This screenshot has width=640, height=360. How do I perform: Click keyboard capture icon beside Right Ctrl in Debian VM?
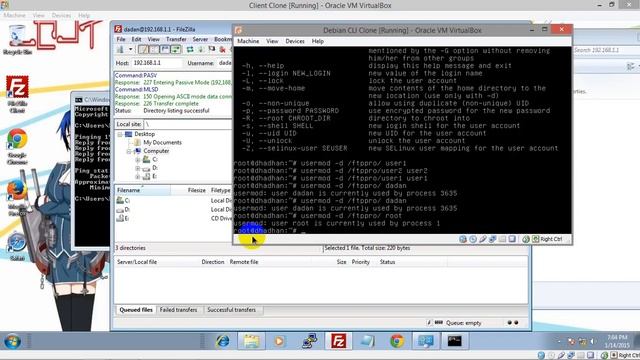click(536, 239)
